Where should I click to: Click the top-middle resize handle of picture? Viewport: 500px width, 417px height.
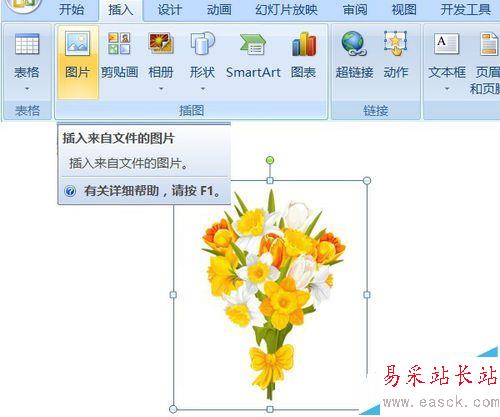point(270,181)
